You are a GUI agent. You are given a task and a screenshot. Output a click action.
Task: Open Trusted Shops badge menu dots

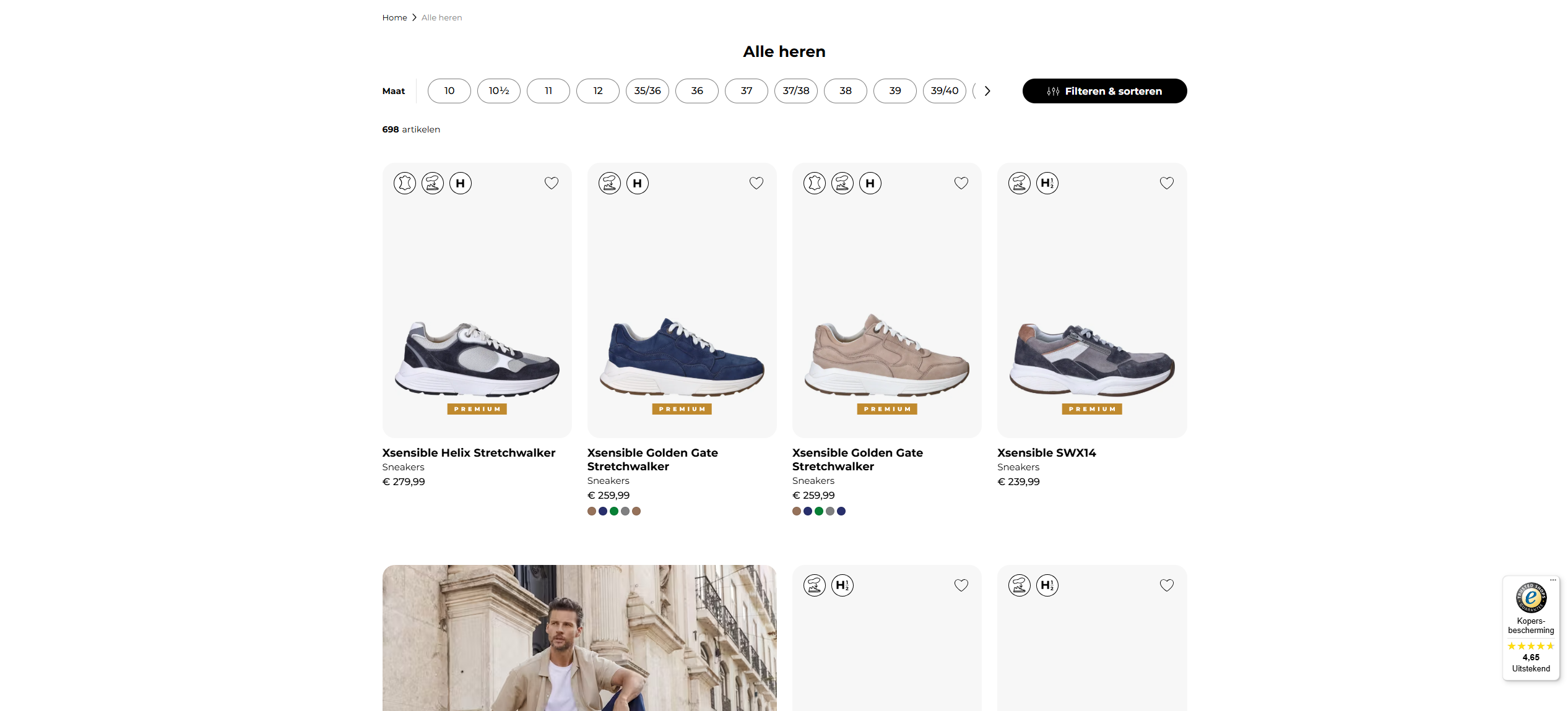click(x=1553, y=580)
